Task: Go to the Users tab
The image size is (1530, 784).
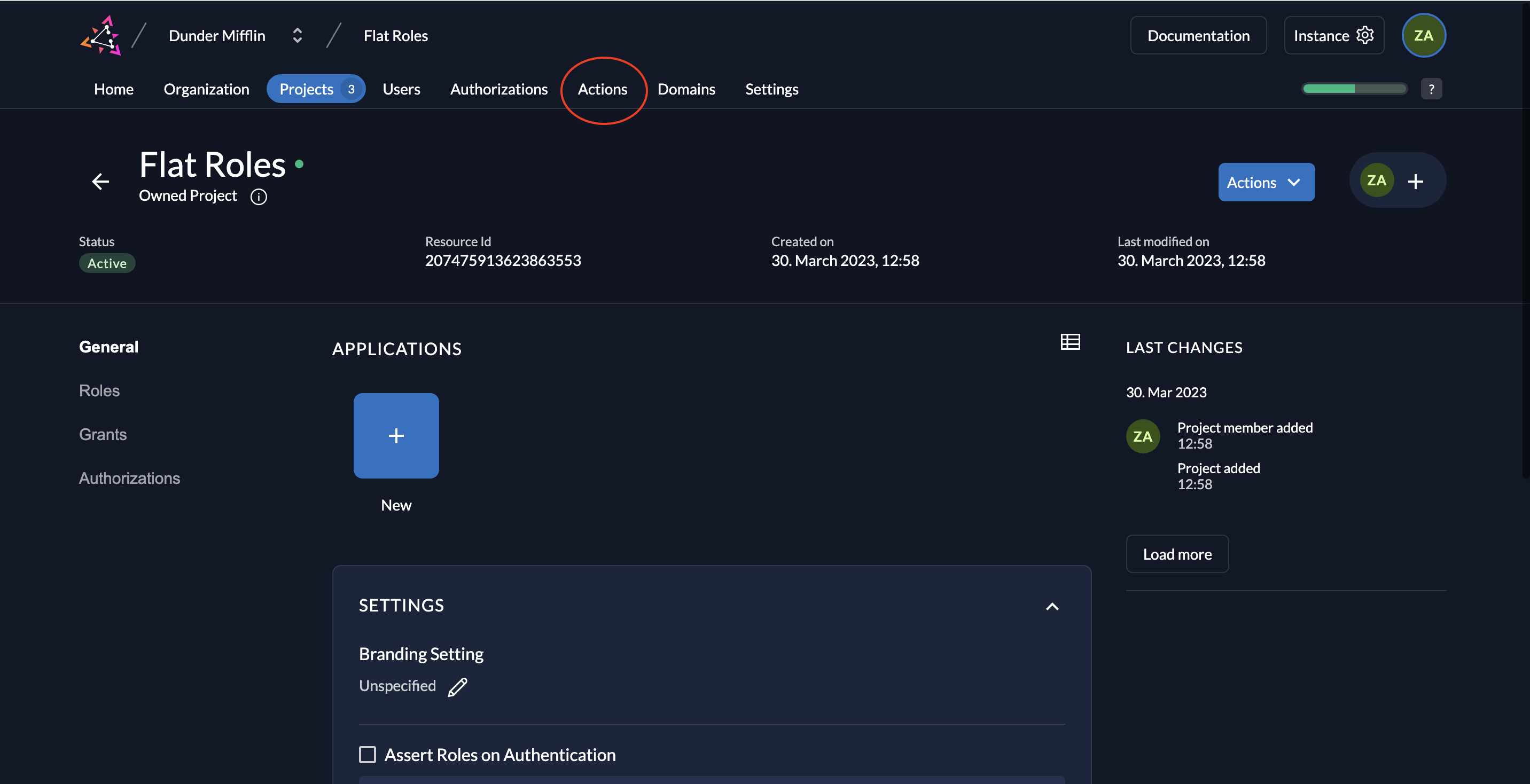Action: [x=401, y=89]
